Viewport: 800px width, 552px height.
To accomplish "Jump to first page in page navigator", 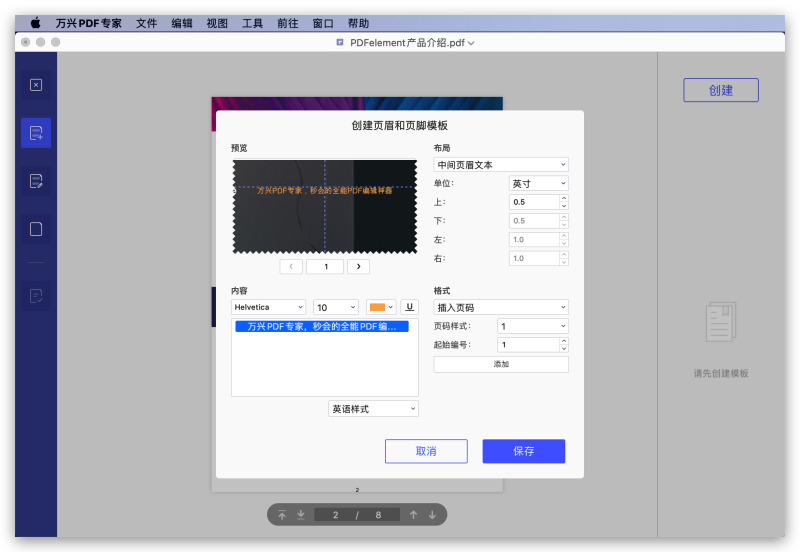I will point(282,515).
